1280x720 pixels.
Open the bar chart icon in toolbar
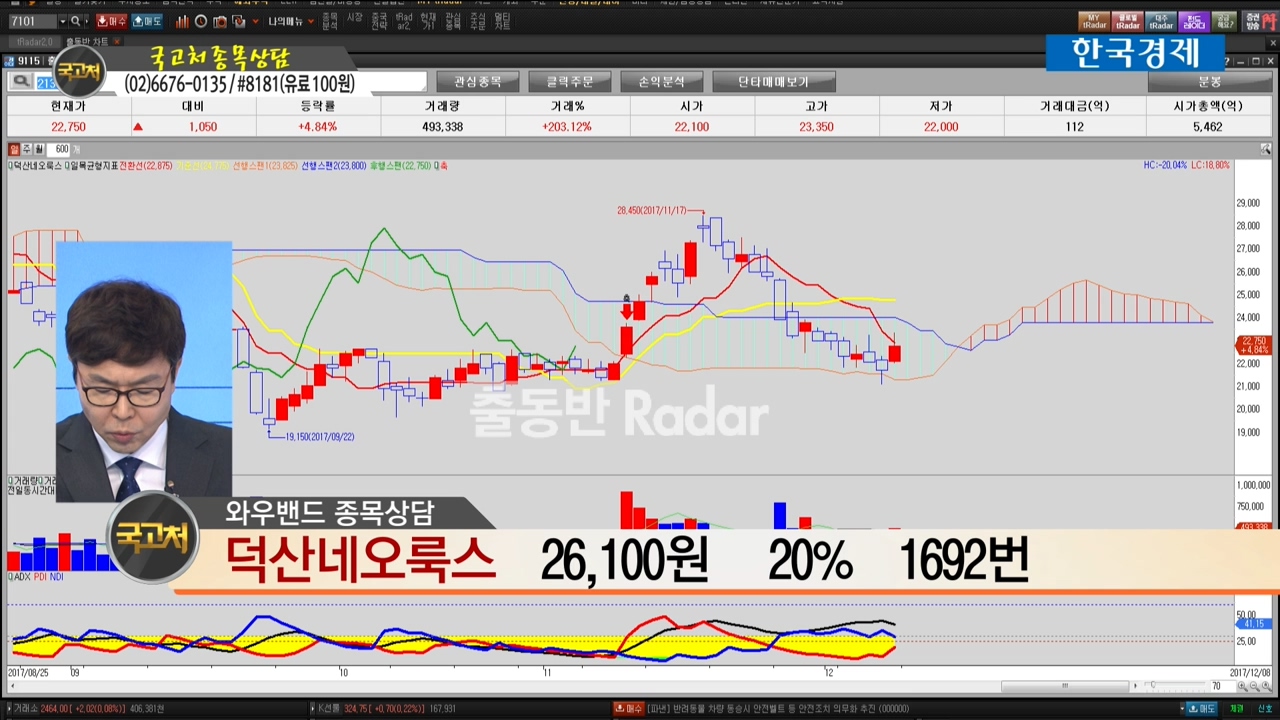(182, 21)
